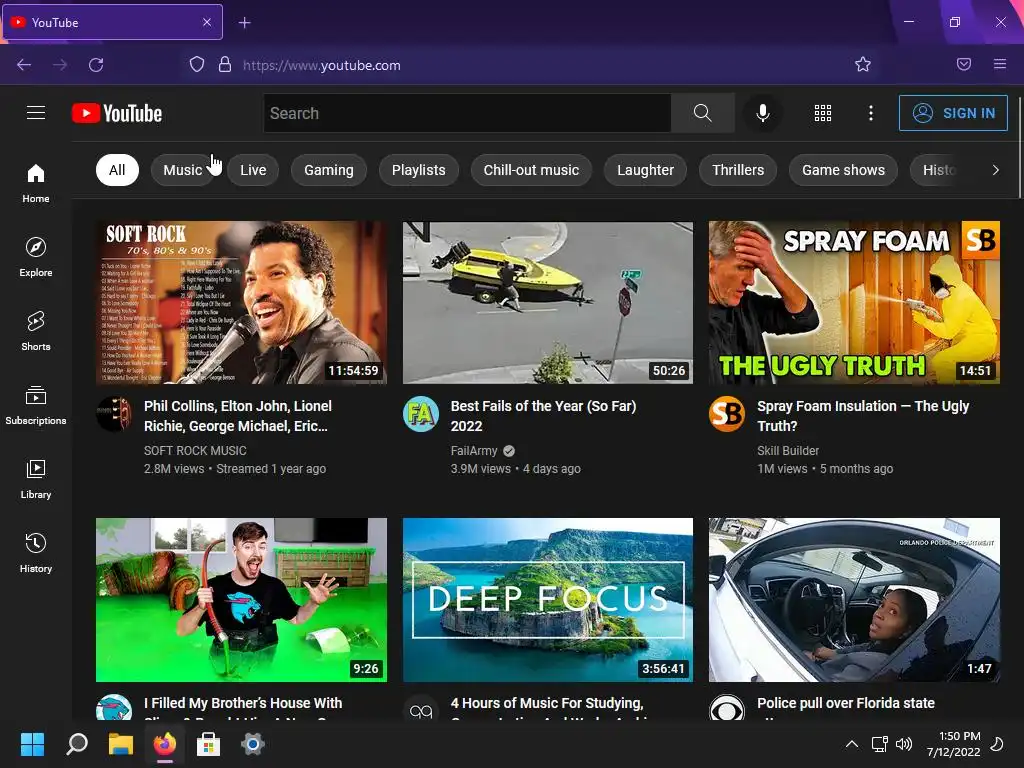Reload the page

pos(96,65)
